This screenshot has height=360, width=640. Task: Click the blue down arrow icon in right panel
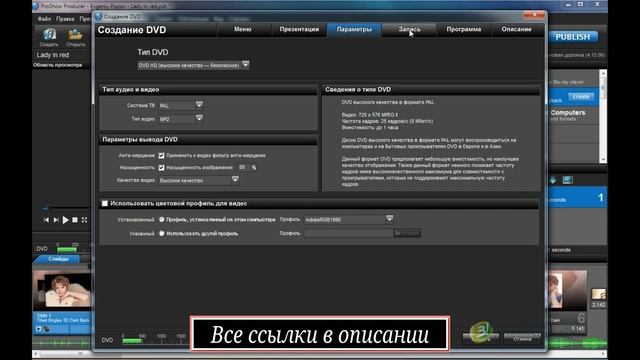pyautogui.click(x=553, y=180)
